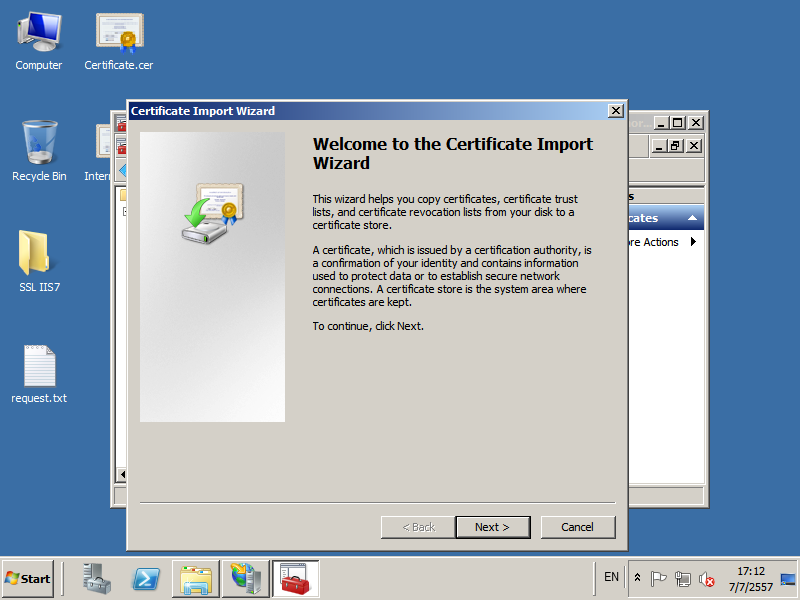Show hidden notification area icons
The height and width of the screenshot is (600, 800).
(x=638, y=578)
